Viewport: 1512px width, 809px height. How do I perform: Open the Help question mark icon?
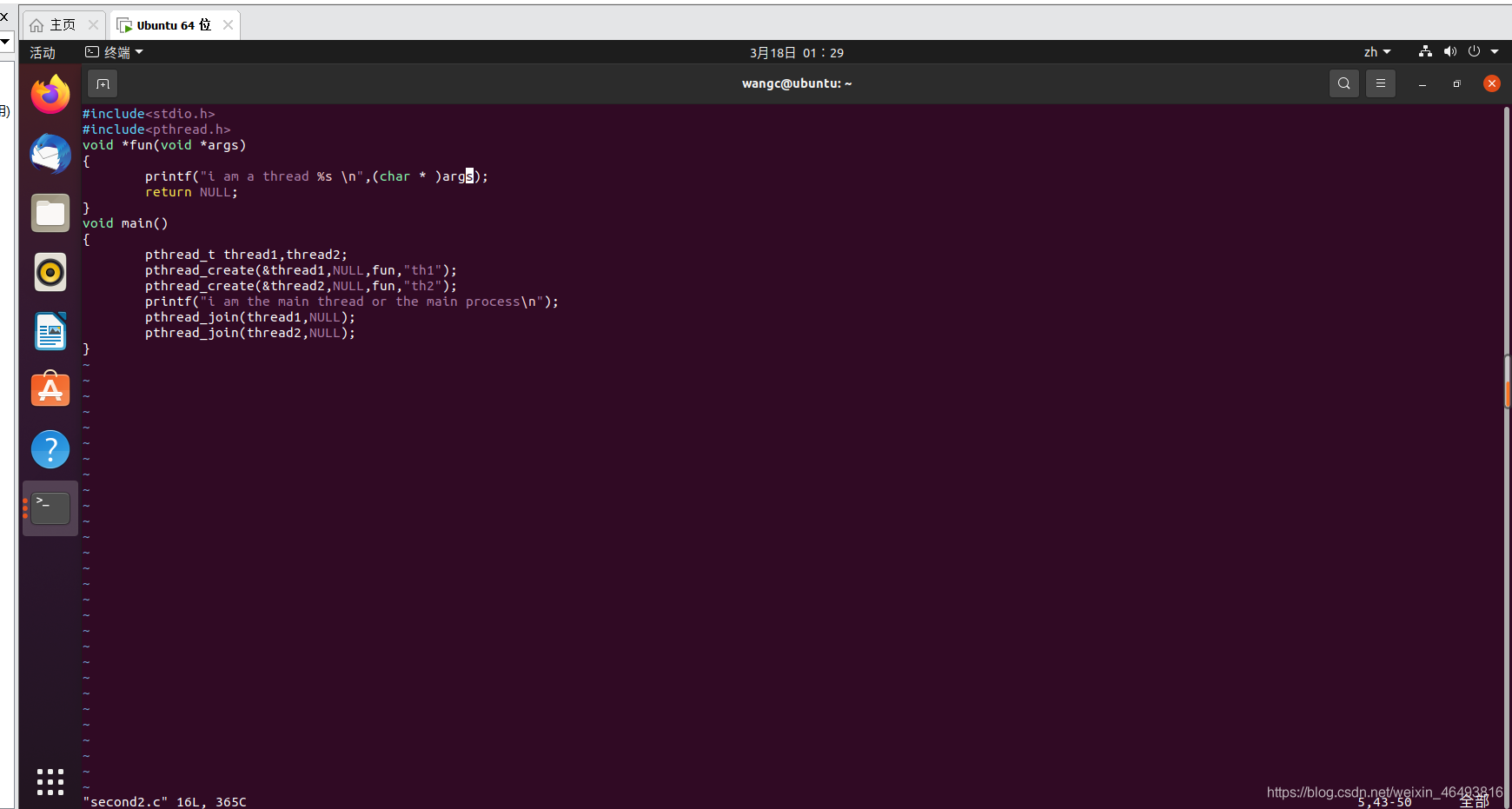[50, 449]
